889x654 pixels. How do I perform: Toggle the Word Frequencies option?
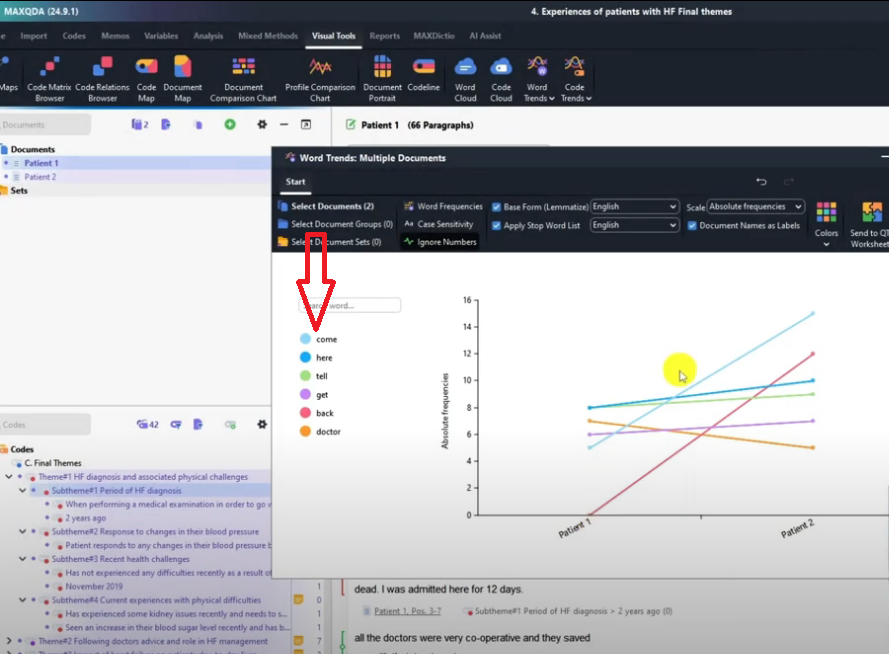(443, 206)
